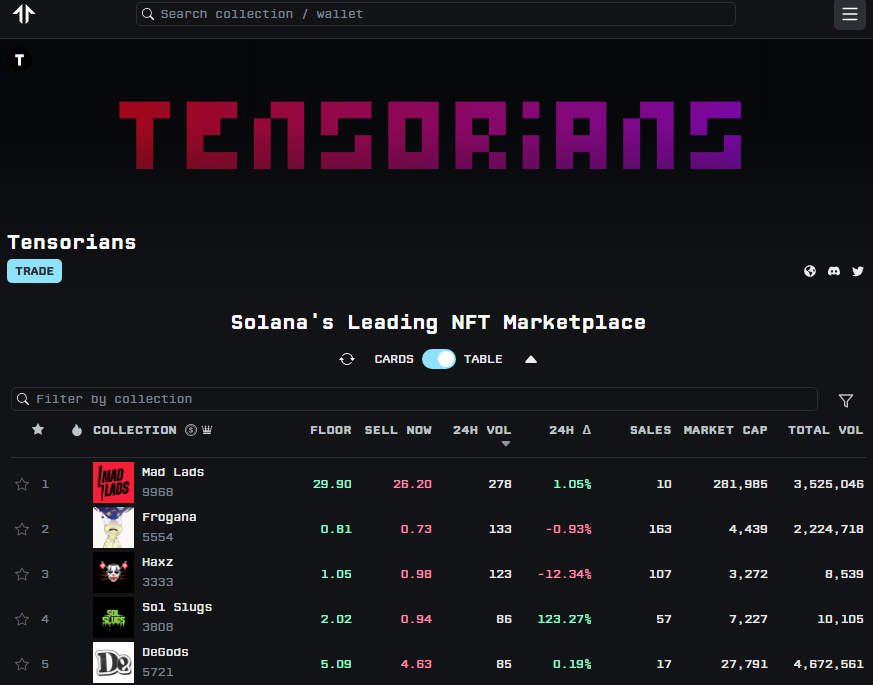Click the Sol Slugs thumbnail image
This screenshot has width=873, height=685.
pyautogui.click(x=114, y=618)
